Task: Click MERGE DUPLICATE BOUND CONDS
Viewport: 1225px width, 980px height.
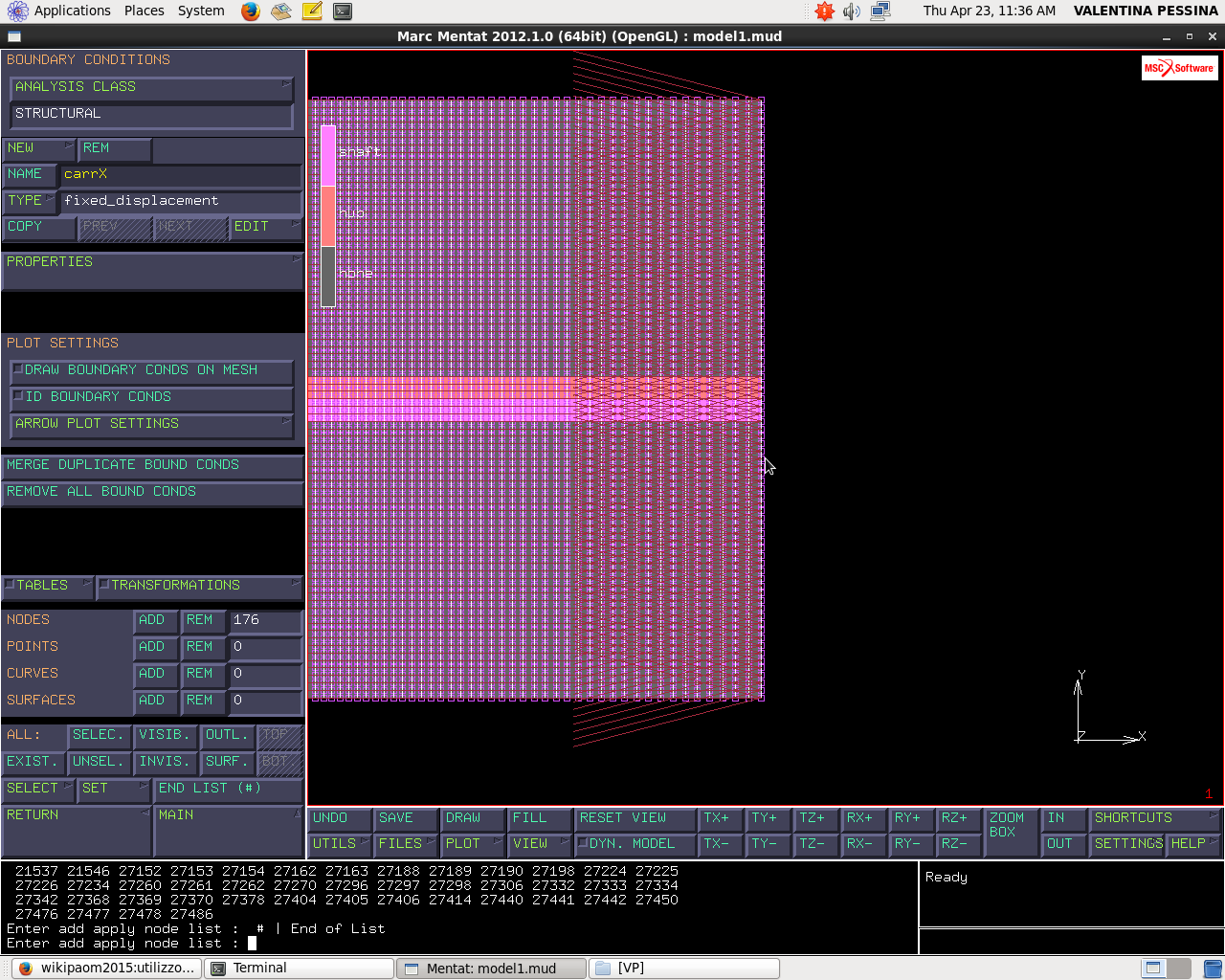Action: 152,465
